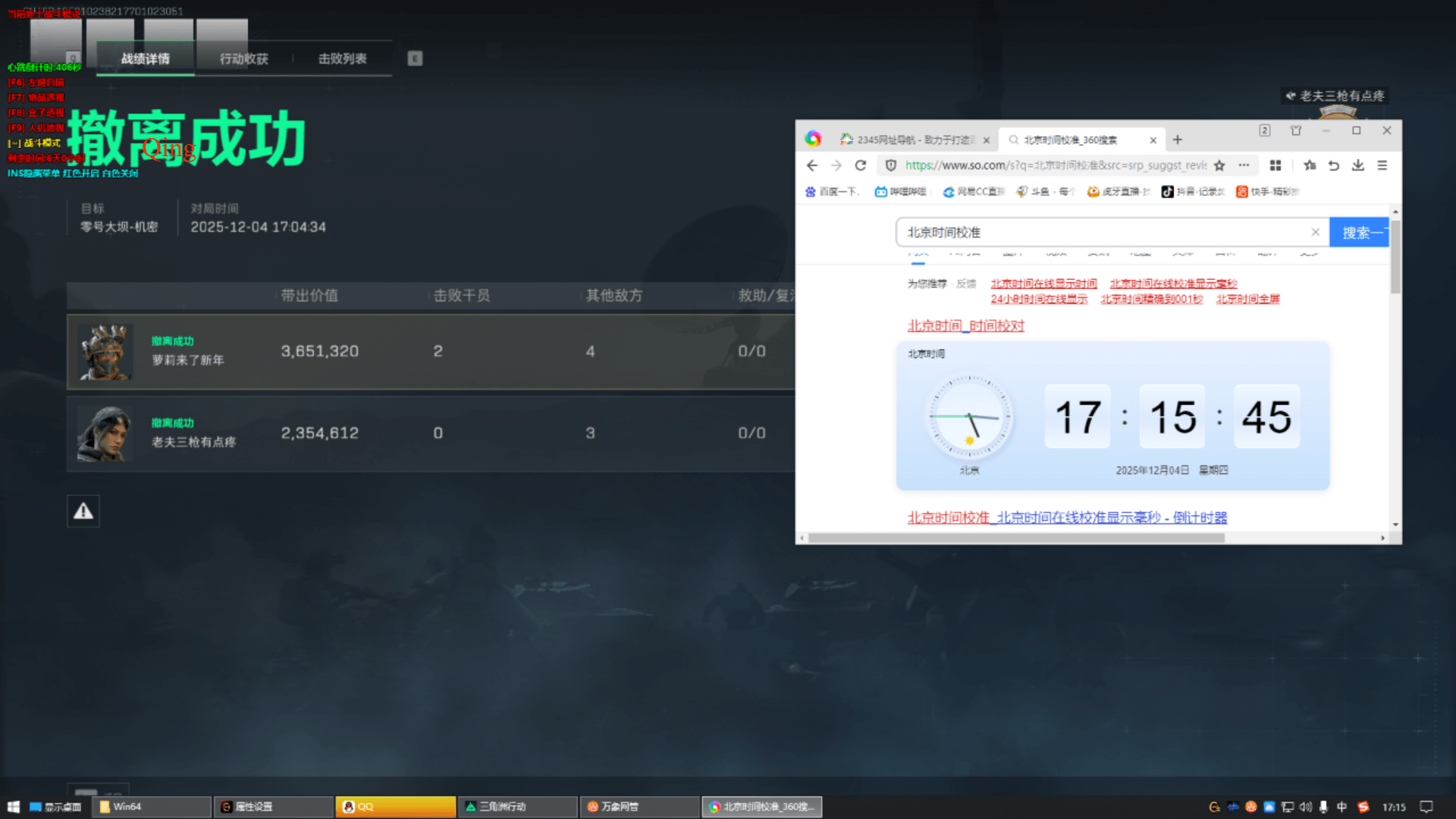Open 北京时间_时间校对 result link
Viewport: 1456px width, 819px height.
coord(965,325)
